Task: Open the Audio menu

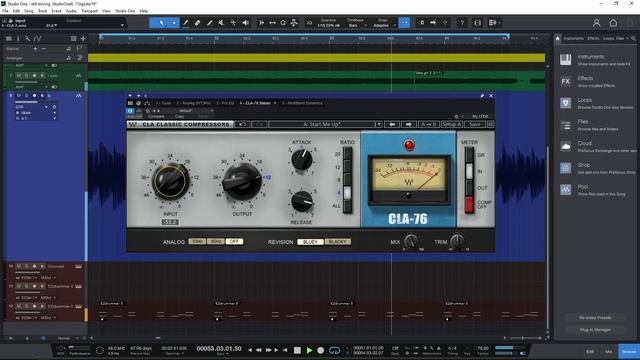Action: (71, 11)
